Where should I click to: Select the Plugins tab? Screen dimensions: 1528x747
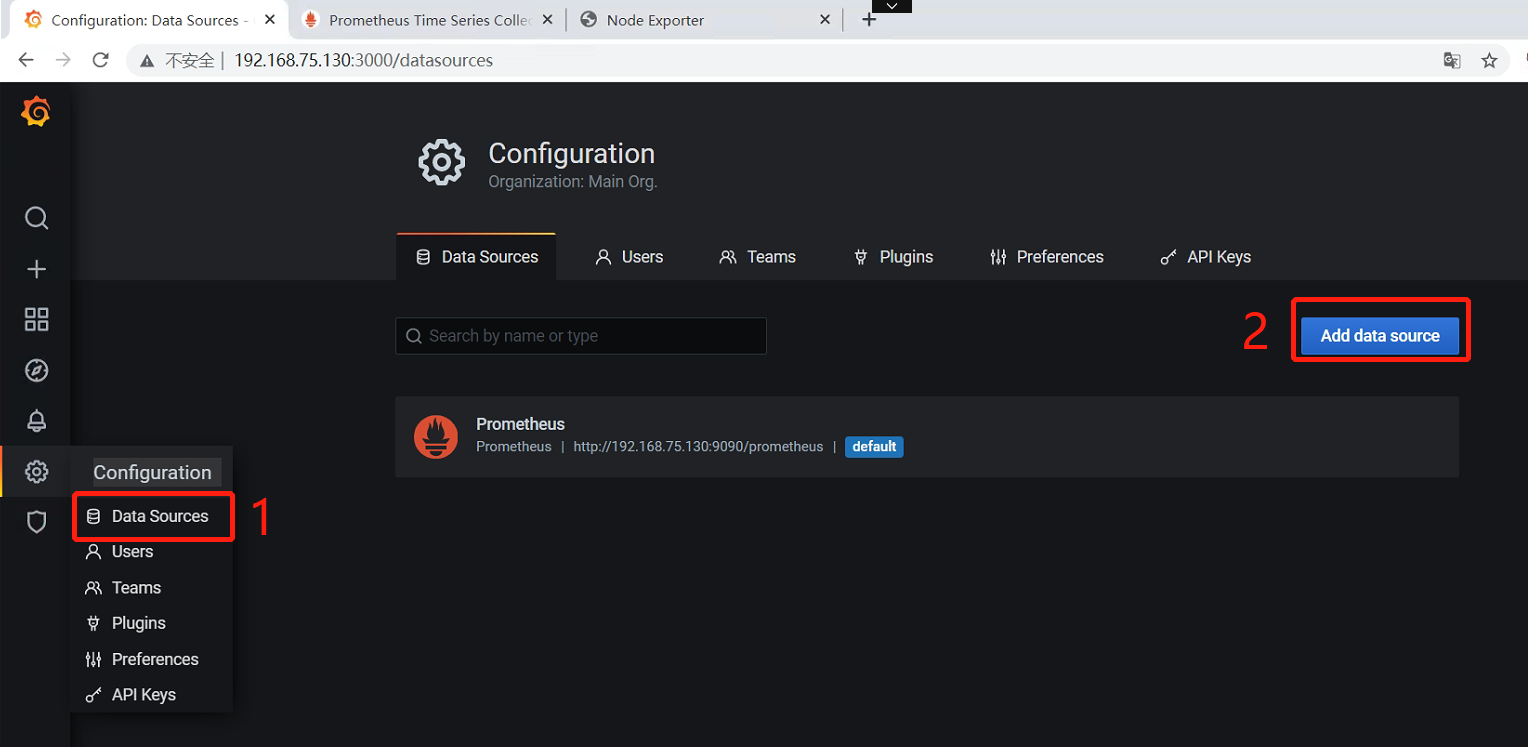pyautogui.click(x=894, y=257)
